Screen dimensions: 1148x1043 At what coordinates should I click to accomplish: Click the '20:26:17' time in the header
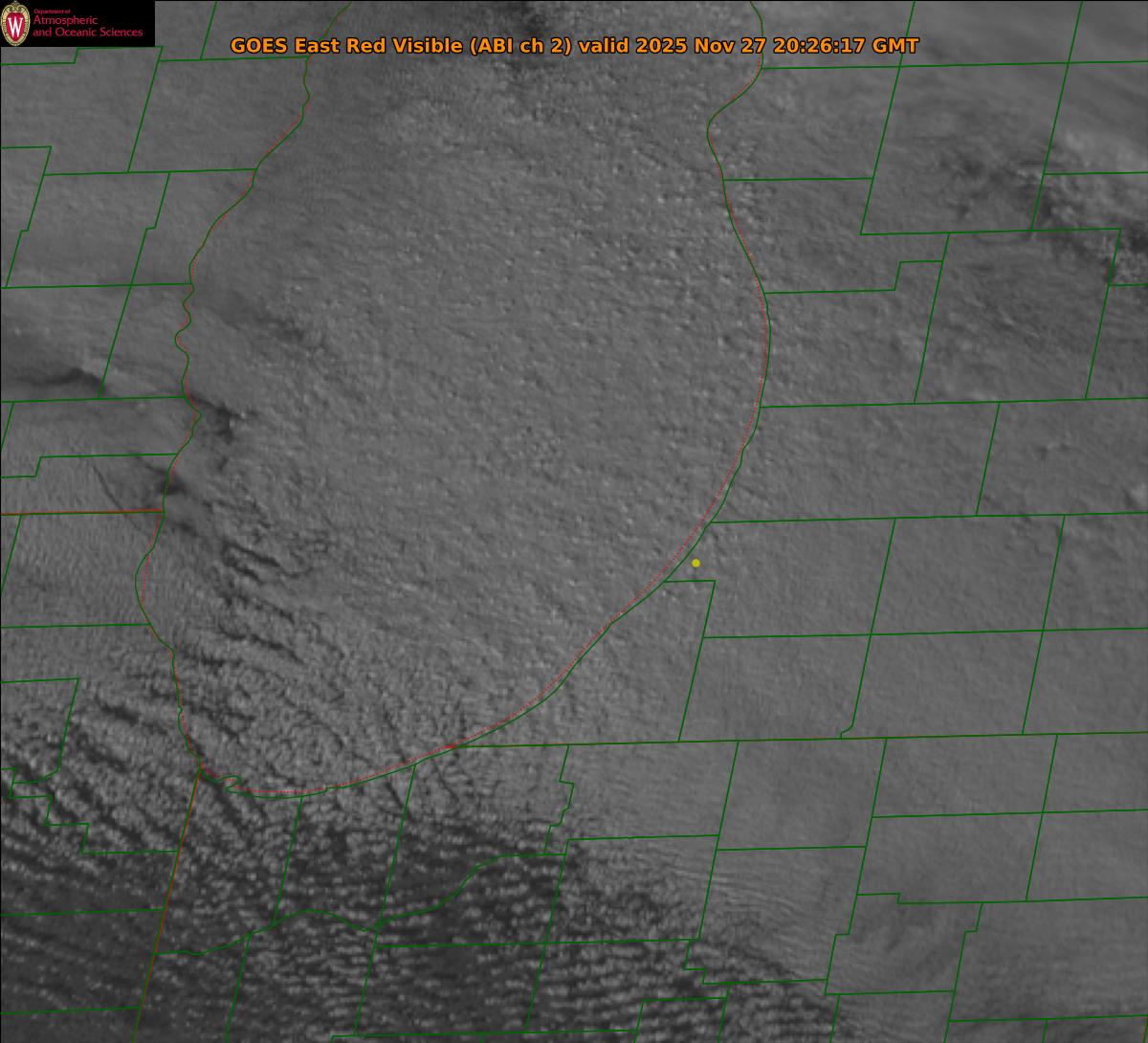click(x=818, y=46)
